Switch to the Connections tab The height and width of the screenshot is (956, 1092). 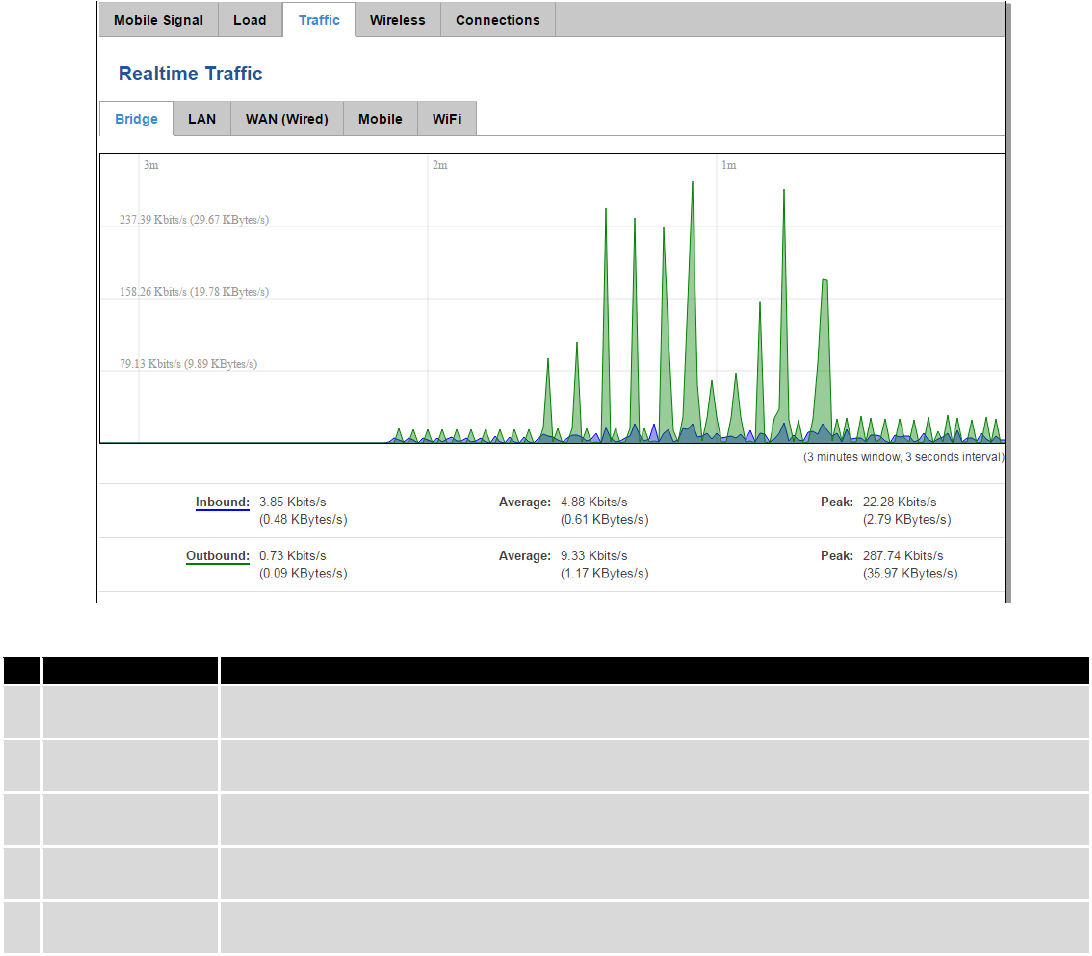tap(498, 20)
